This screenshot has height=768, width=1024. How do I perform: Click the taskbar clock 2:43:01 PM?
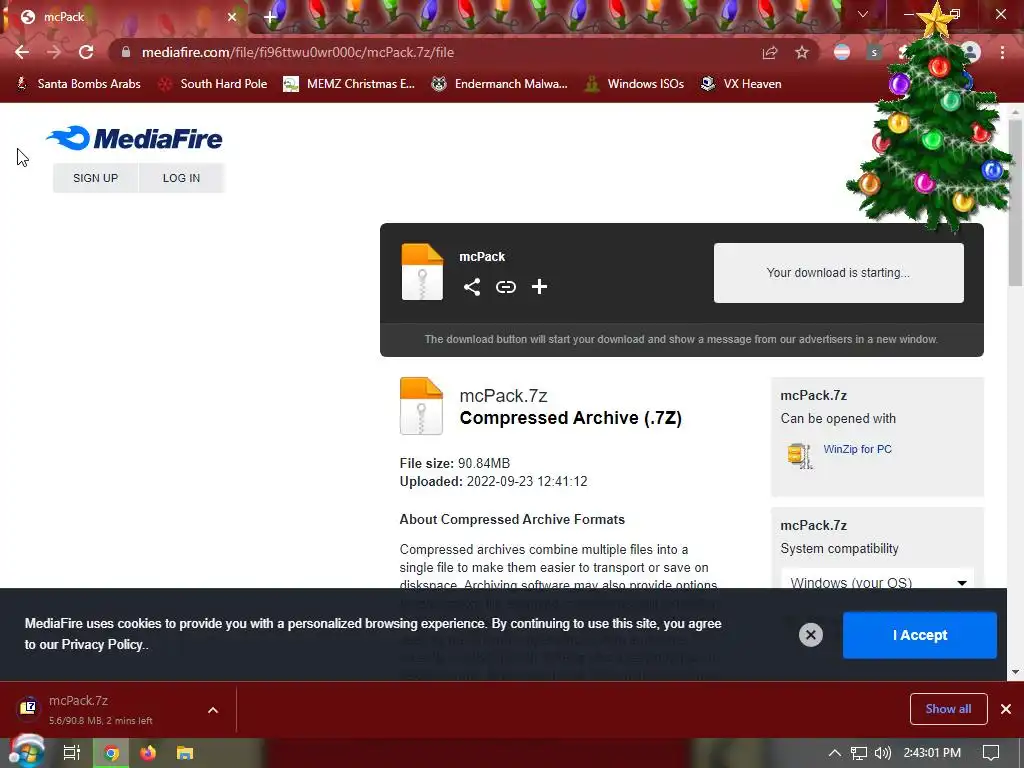coord(932,753)
